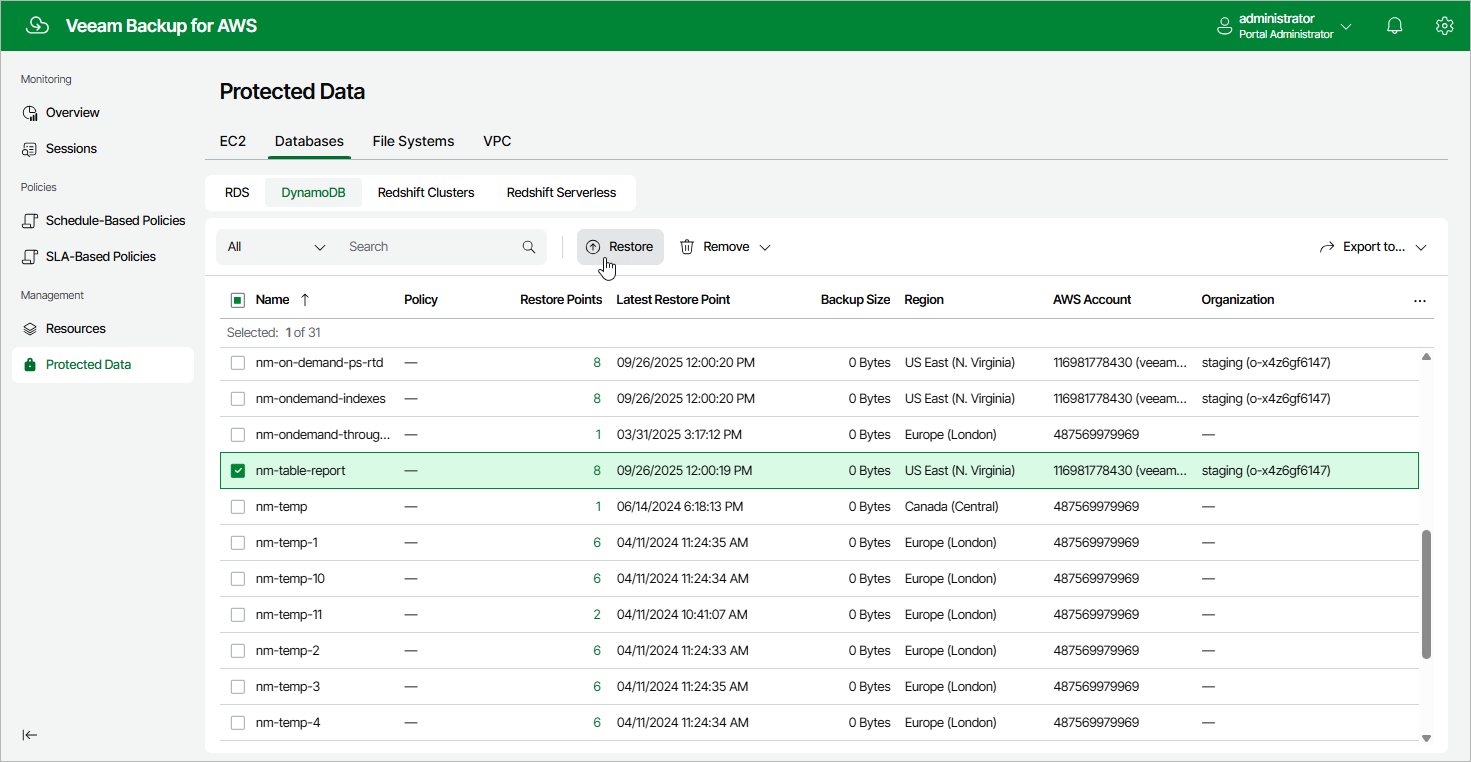
Task: Uncheck the nm-table-report row checkbox
Action: 238,471
